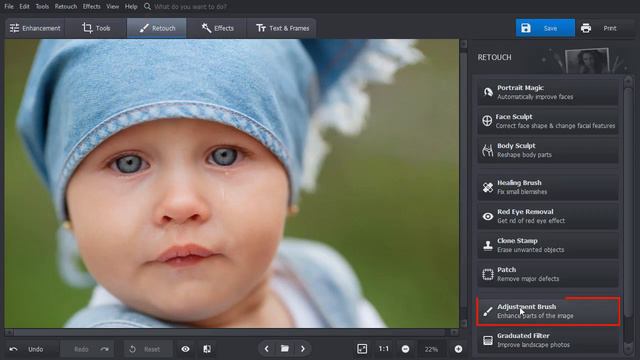Viewport: 640px width, 360px height.
Task: Click the baby photo on canvas
Action: click(231, 183)
